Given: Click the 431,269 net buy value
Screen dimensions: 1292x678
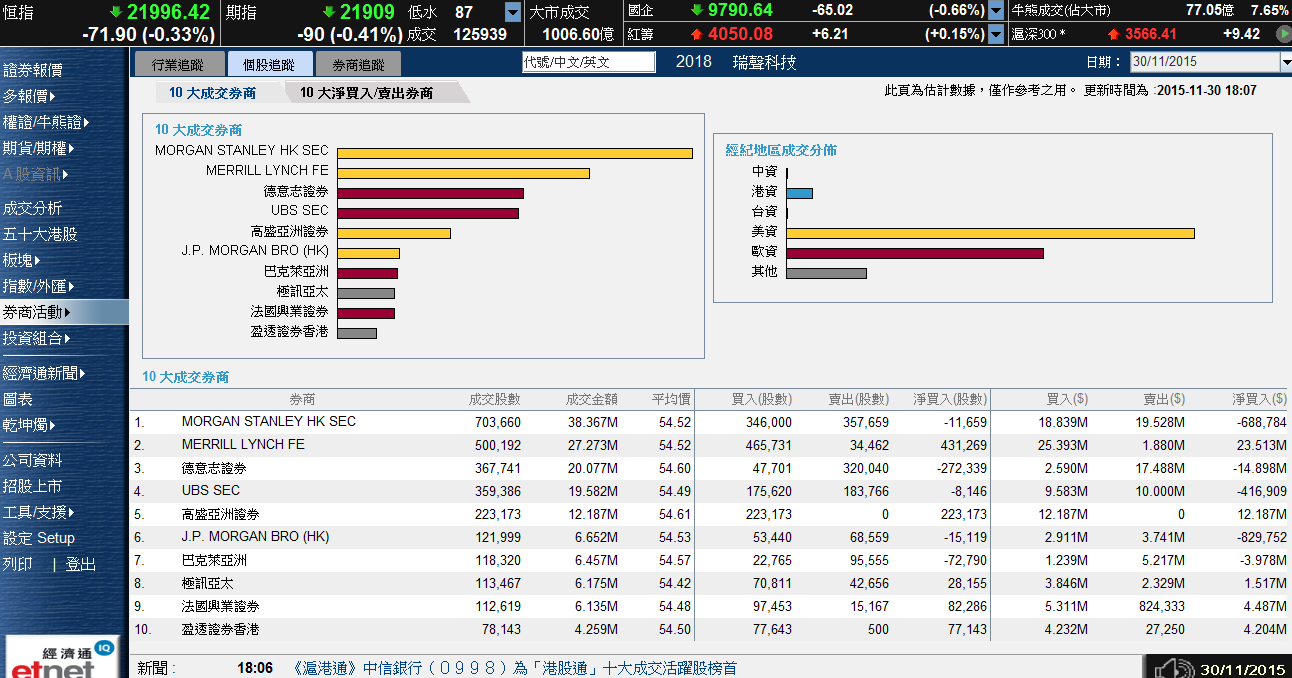Looking at the screenshot, I should click(x=964, y=445).
